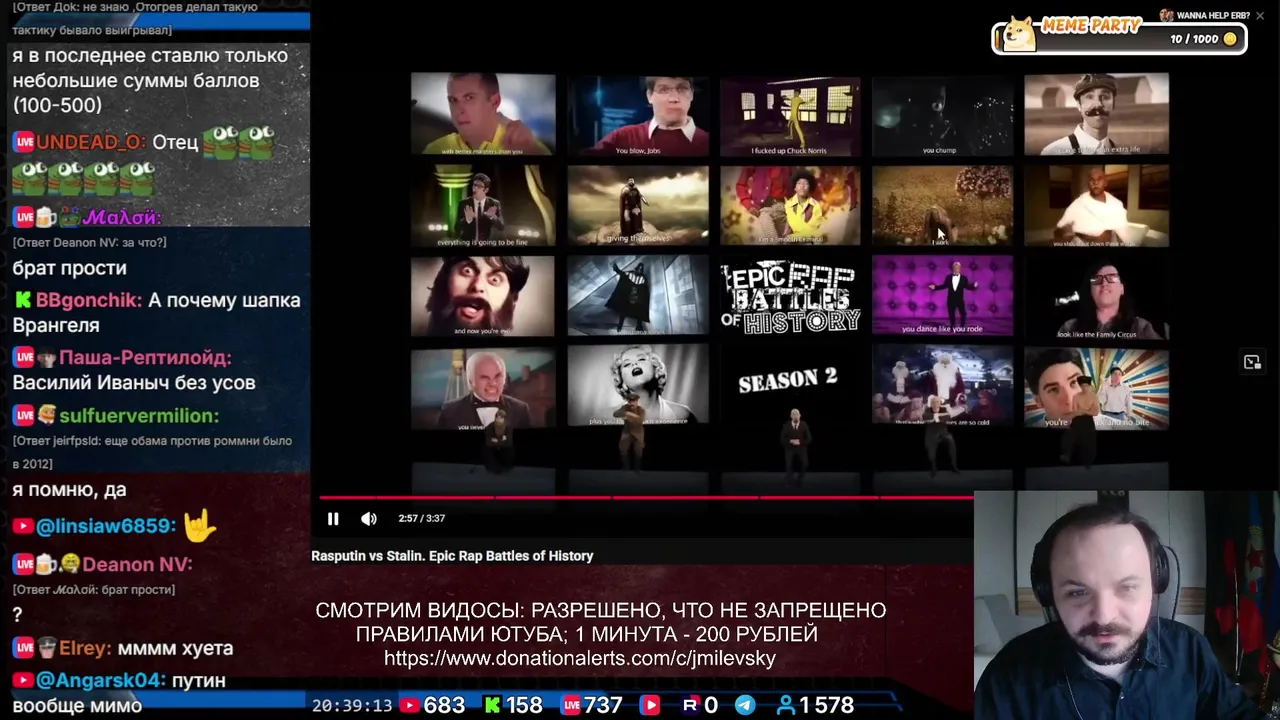The width and height of the screenshot is (1280, 720).
Task: Click the streamer webcam overlay
Action: [1126, 605]
